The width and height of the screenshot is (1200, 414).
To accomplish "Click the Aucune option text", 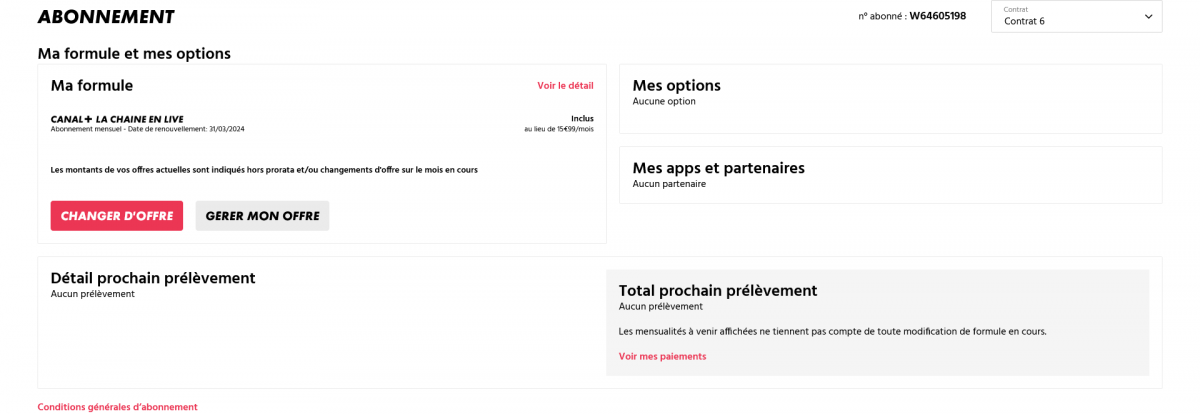I will click(664, 102).
